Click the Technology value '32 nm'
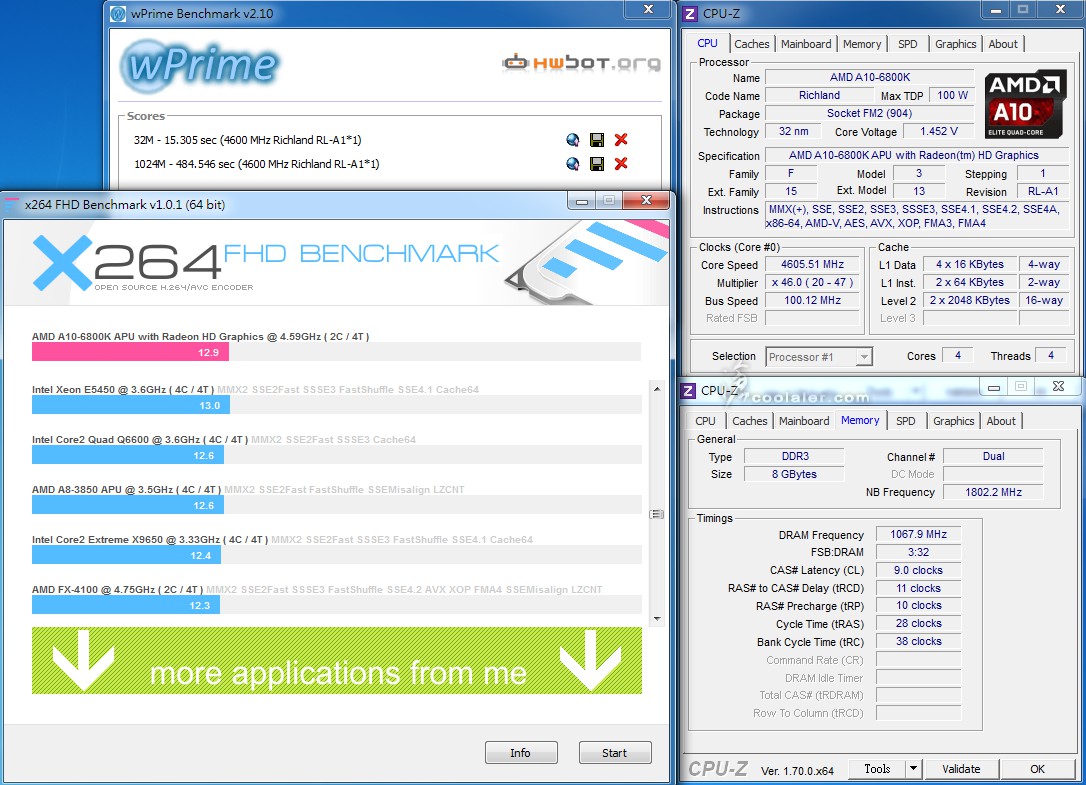1086x785 pixels. [794, 132]
